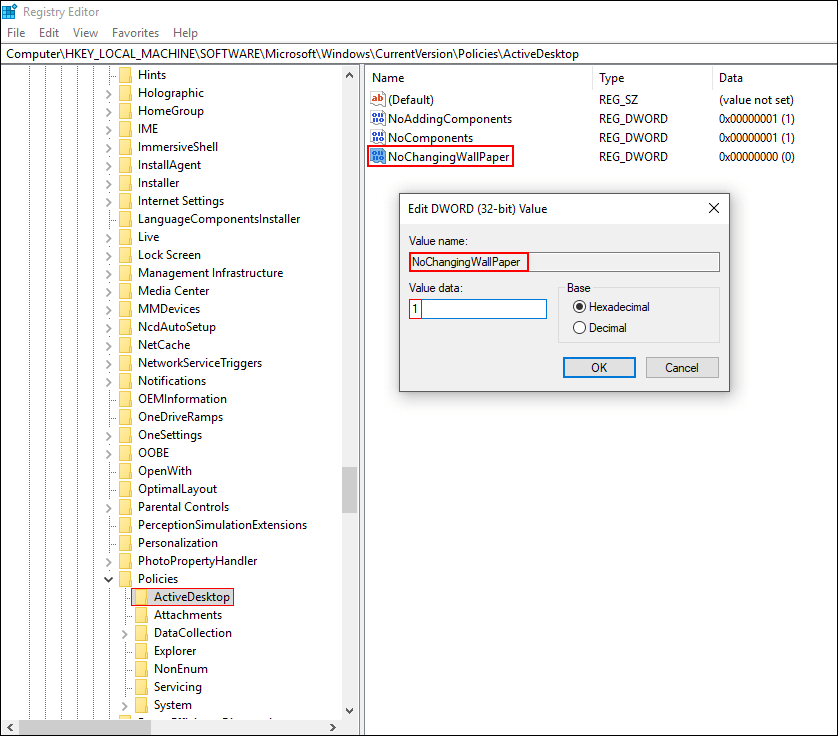Click the 0x00000000 (0) data value
Screen dimensions: 838x736
pyautogui.click(x=757, y=157)
